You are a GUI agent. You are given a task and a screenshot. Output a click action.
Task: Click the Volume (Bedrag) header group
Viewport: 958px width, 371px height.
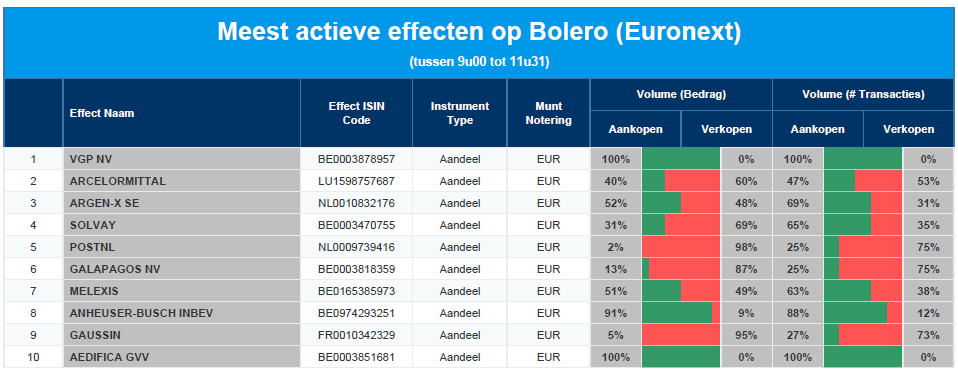(x=681, y=95)
